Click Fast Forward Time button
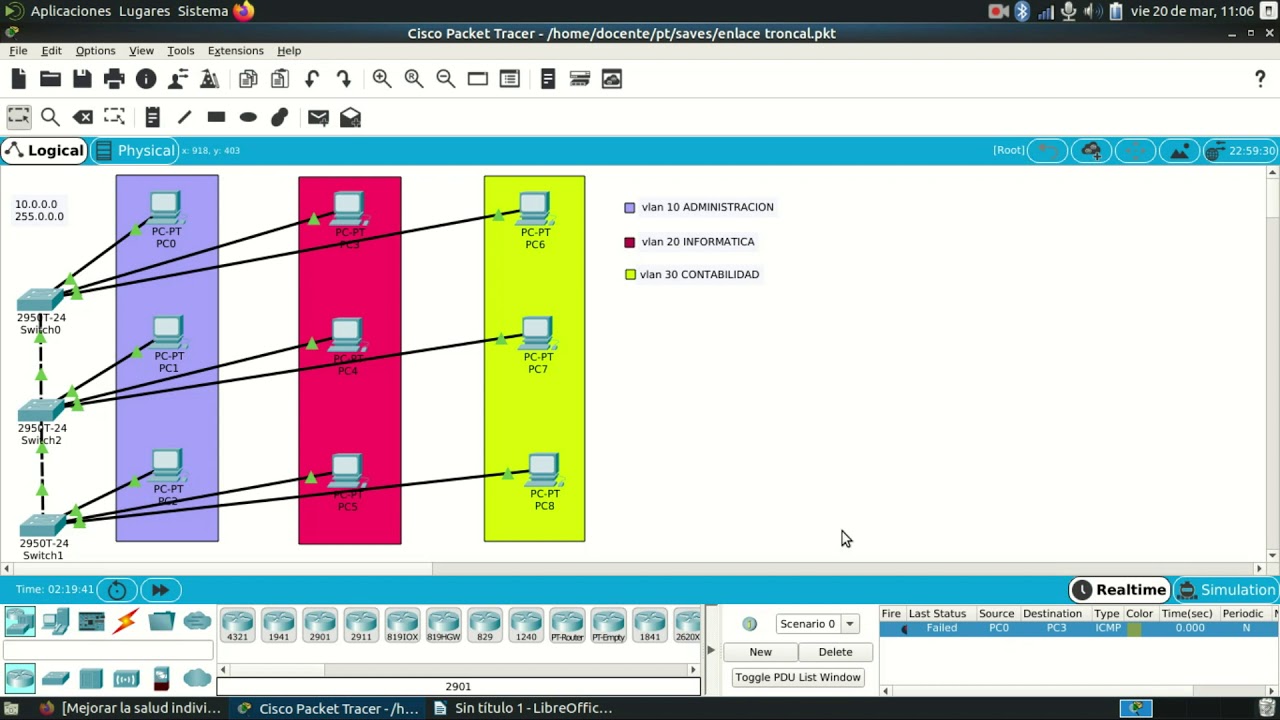 160,590
